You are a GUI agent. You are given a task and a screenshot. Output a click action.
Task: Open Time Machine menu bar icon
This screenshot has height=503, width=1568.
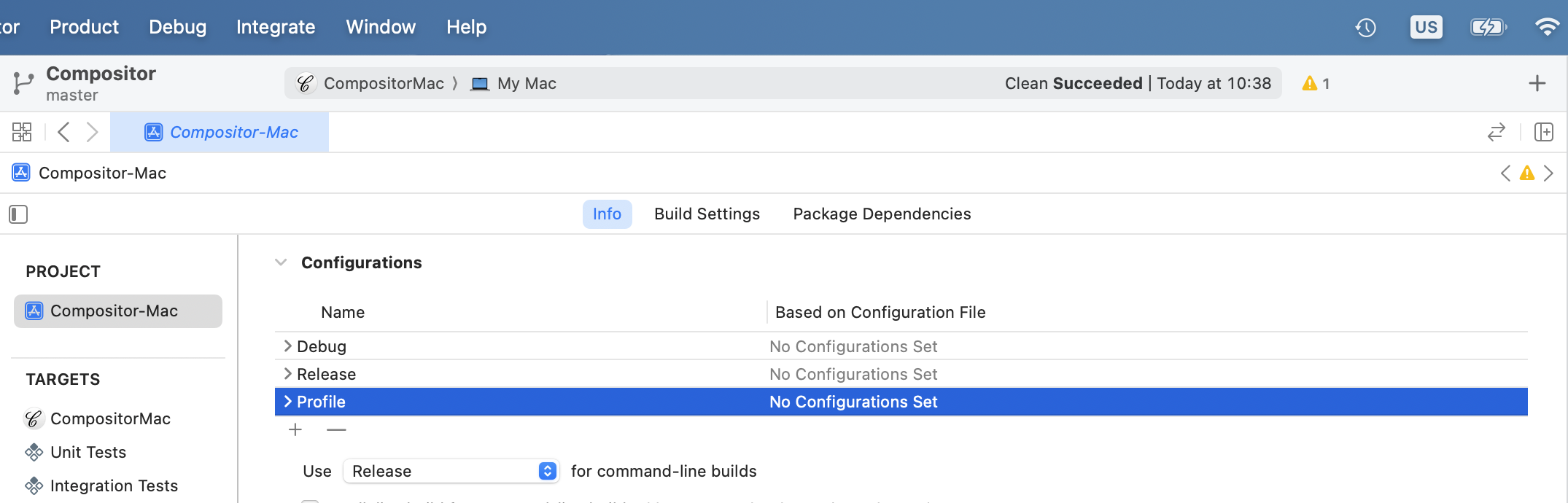pyautogui.click(x=1365, y=28)
